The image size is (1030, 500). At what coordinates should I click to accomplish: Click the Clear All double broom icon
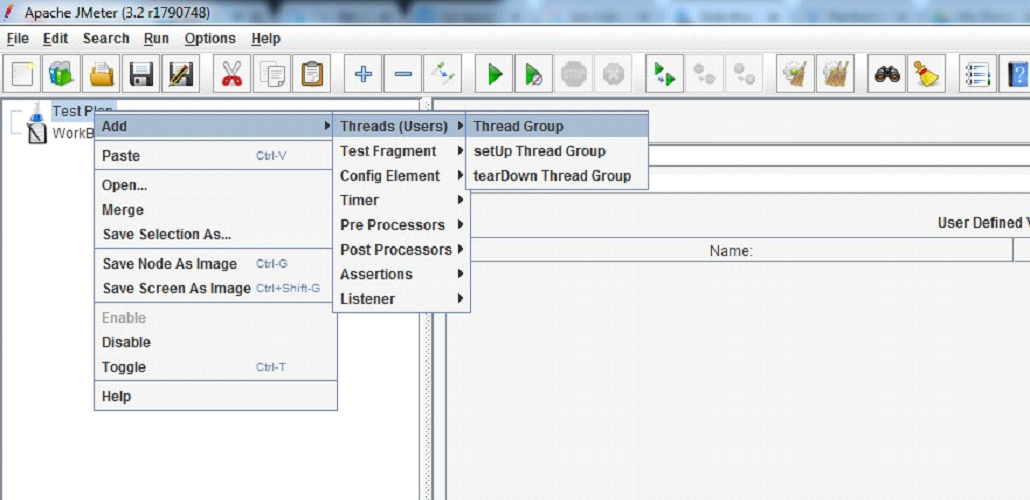(835, 74)
